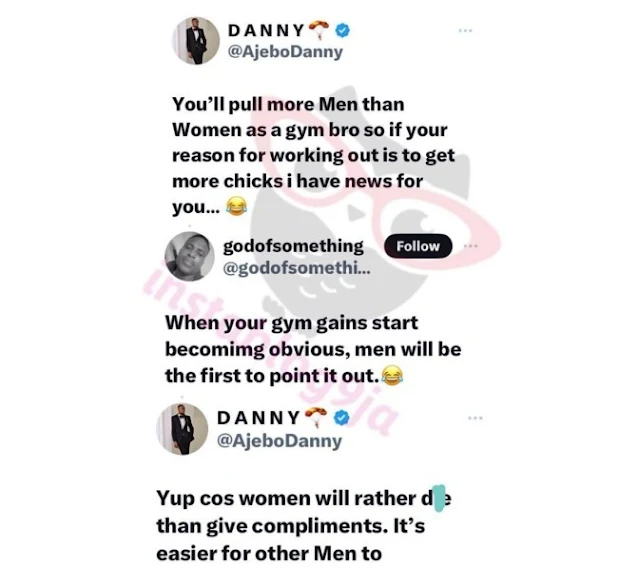Open DANNY's profile picture in first tweet

[x=196, y=41]
